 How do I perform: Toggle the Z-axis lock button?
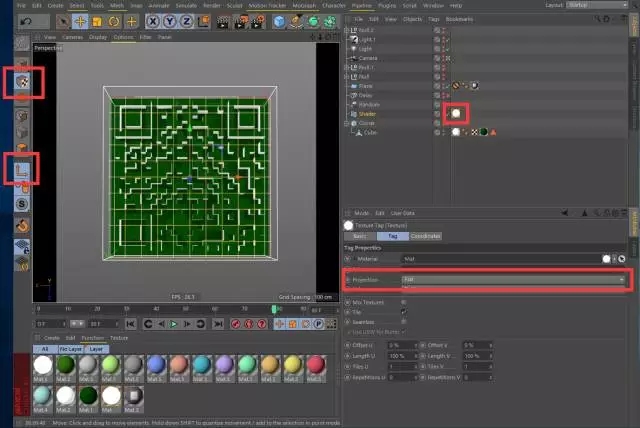(185, 20)
